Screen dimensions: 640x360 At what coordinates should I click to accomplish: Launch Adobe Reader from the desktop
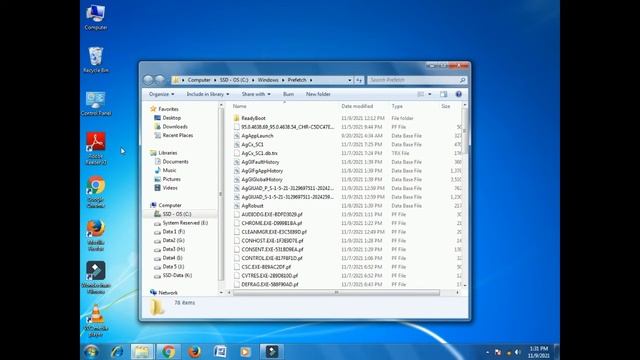(96, 148)
